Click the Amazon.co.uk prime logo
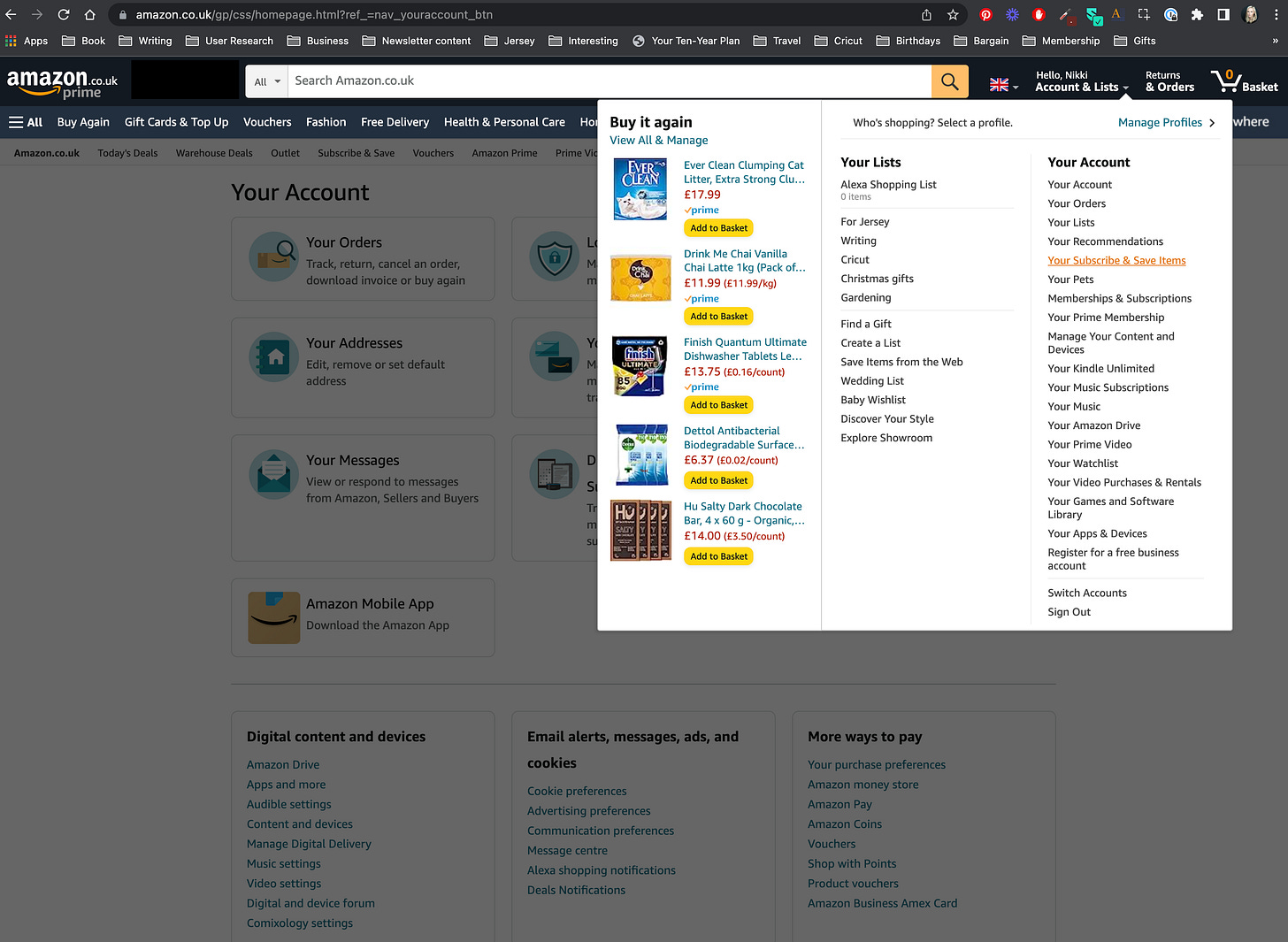This screenshot has height=942, width=1288. click(63, 82)
